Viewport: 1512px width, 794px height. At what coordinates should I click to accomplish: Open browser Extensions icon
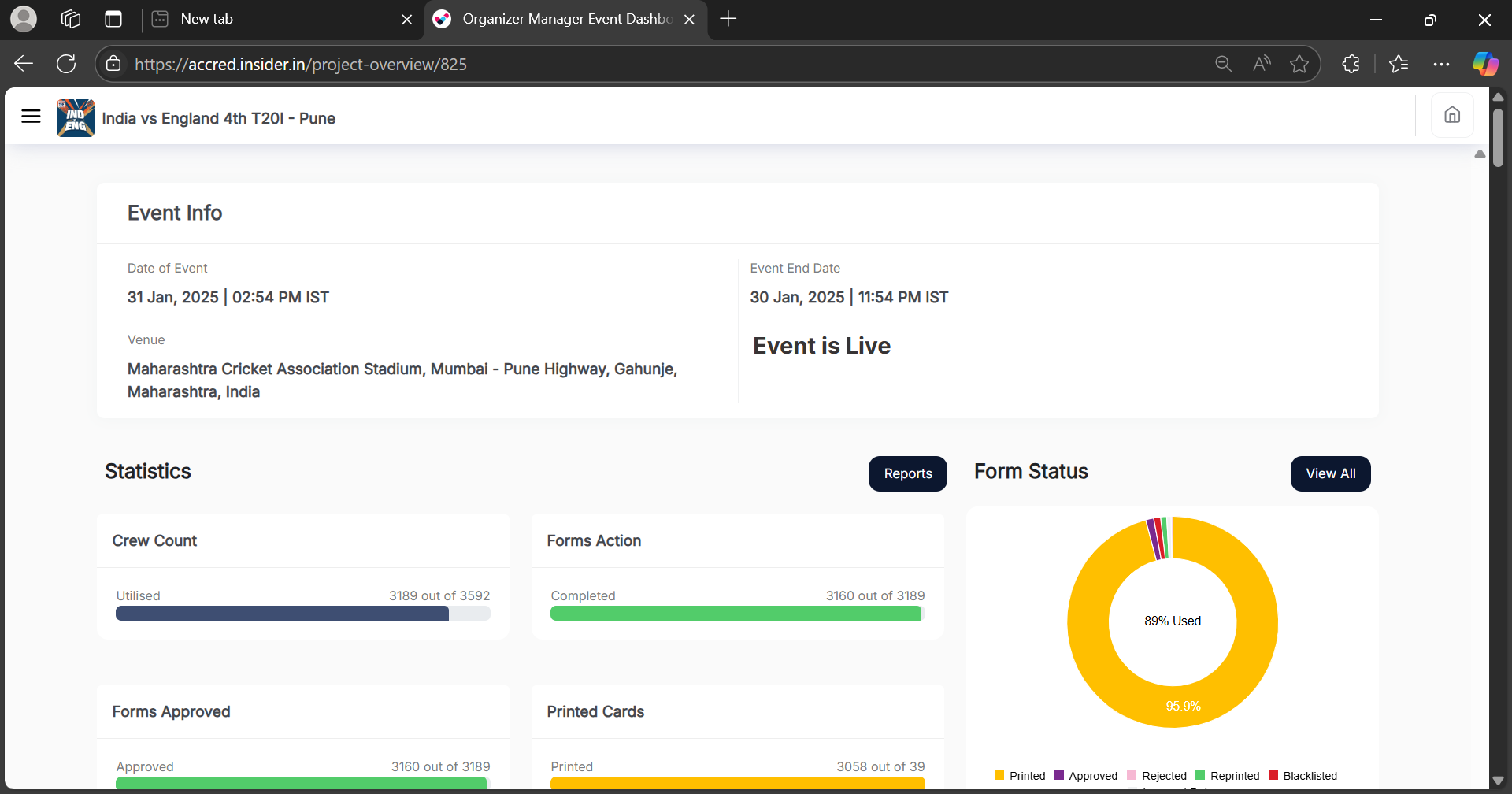point(1351,64)
